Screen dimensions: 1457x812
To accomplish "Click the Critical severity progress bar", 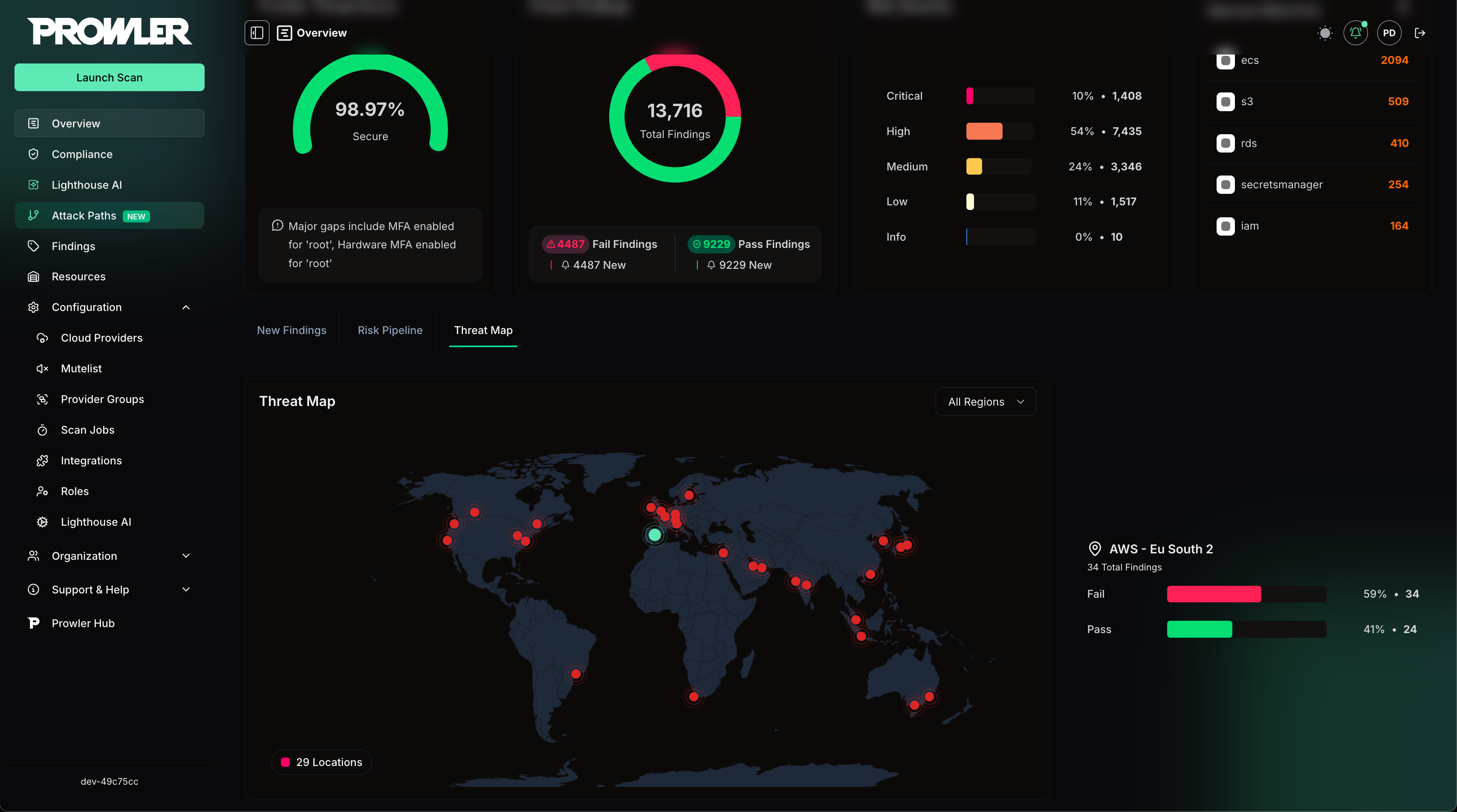I will pyautogui.click(x=1000, y=95).
